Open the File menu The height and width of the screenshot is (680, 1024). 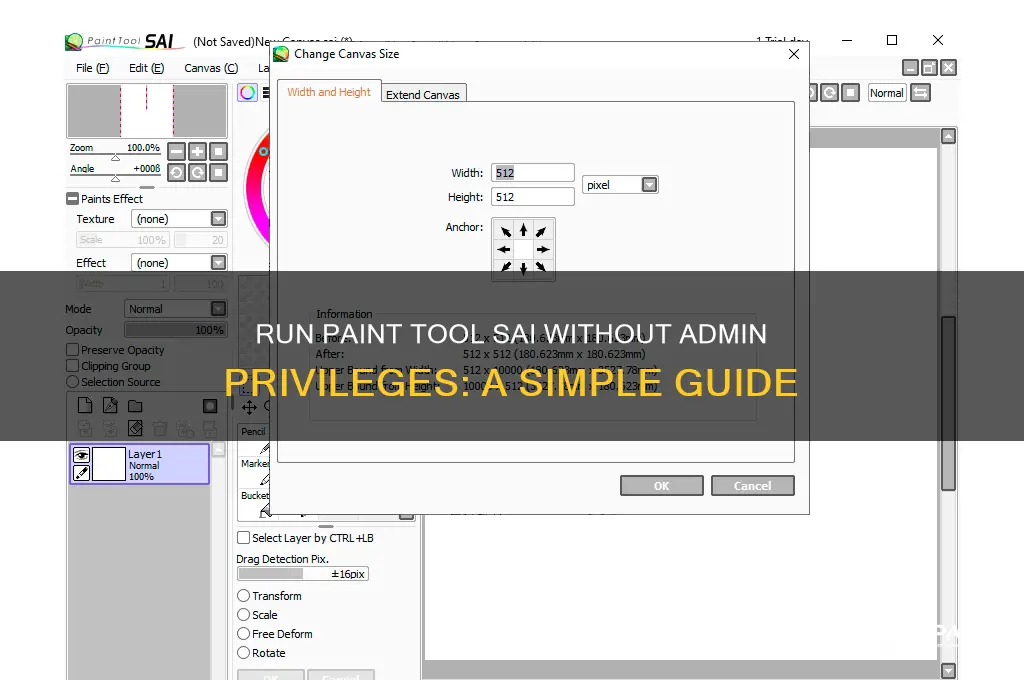pyautogui.click(x=92, y=68)
